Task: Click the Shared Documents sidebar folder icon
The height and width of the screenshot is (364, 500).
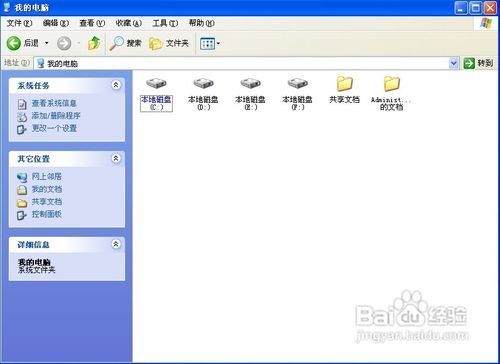Action: tap(22, 203)
